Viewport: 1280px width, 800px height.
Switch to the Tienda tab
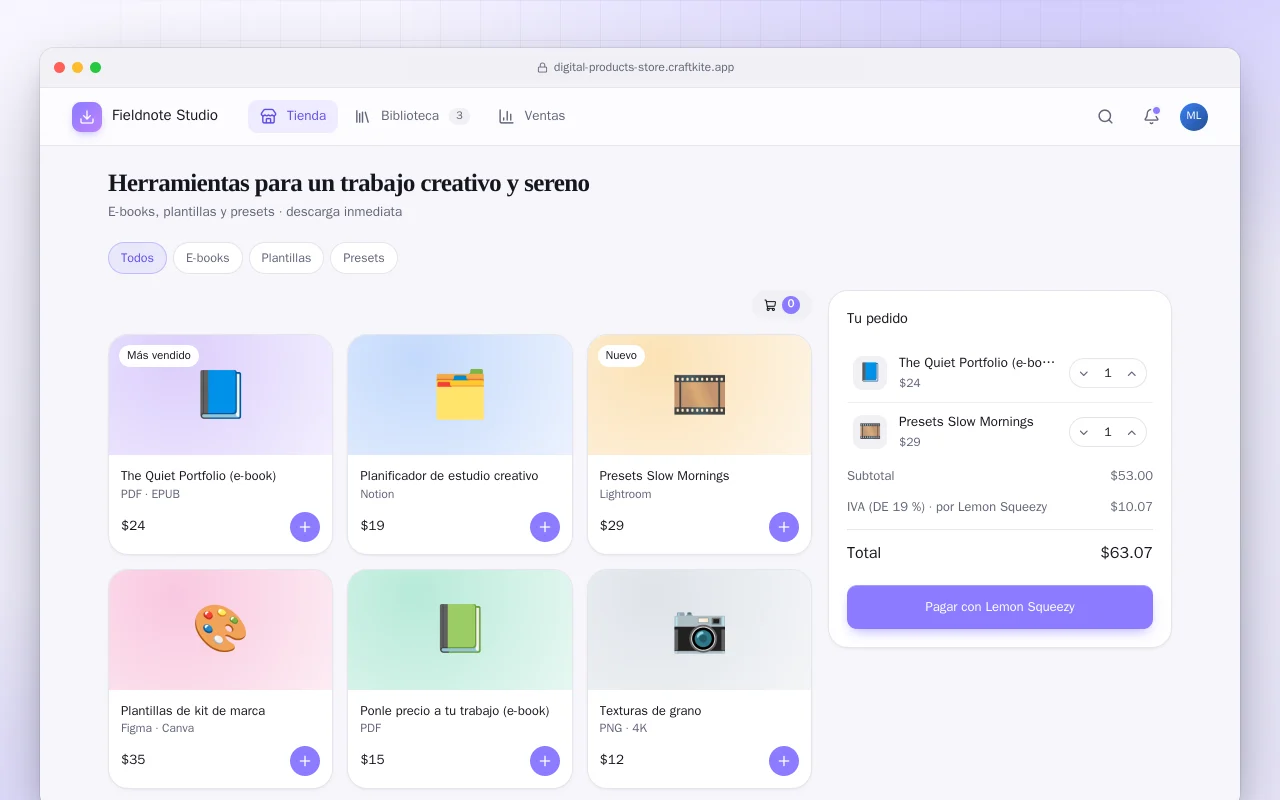click(x=293, y=116)
